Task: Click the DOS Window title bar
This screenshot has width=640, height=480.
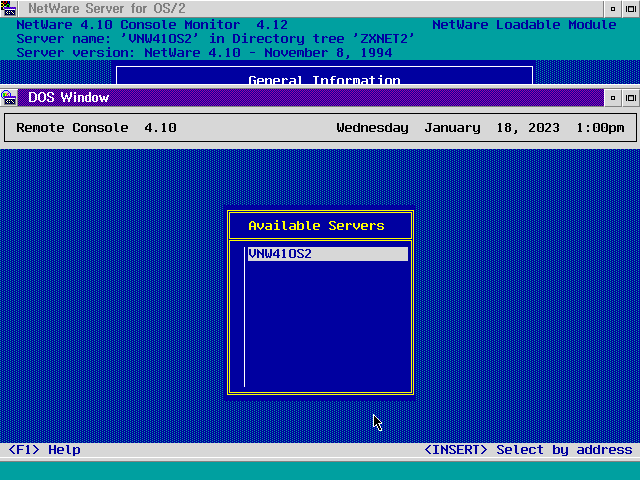Action: coord(310,98)
